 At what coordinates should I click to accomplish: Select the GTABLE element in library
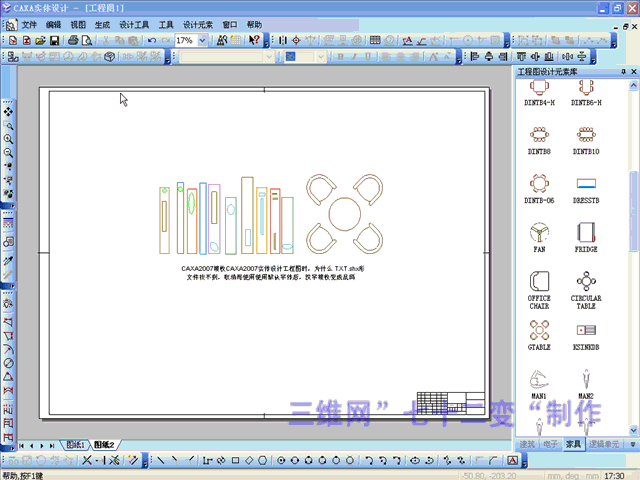pos(539,336)
